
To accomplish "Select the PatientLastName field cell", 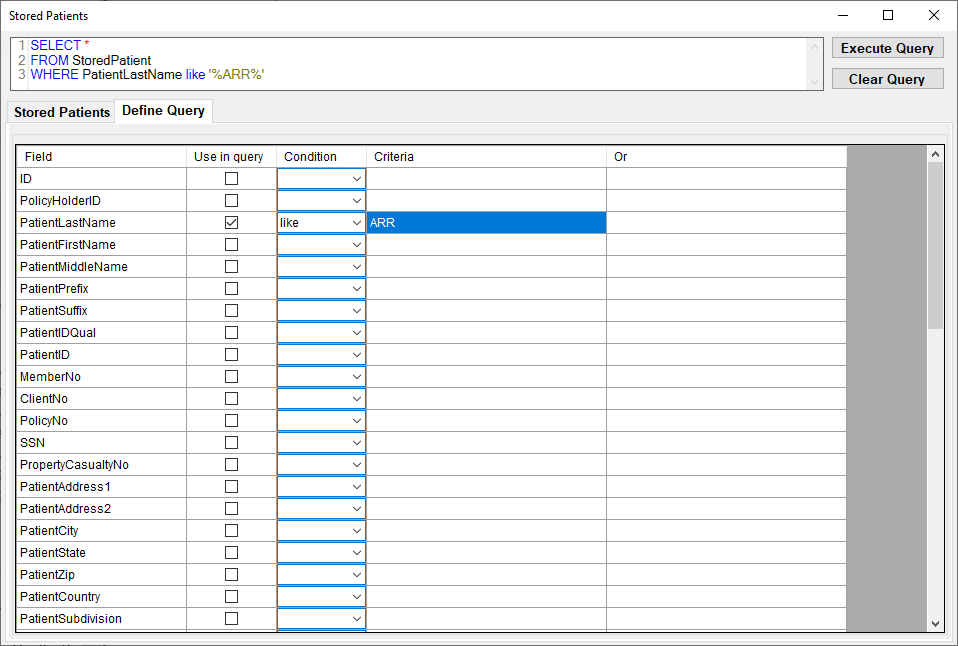I will (101, 222).
